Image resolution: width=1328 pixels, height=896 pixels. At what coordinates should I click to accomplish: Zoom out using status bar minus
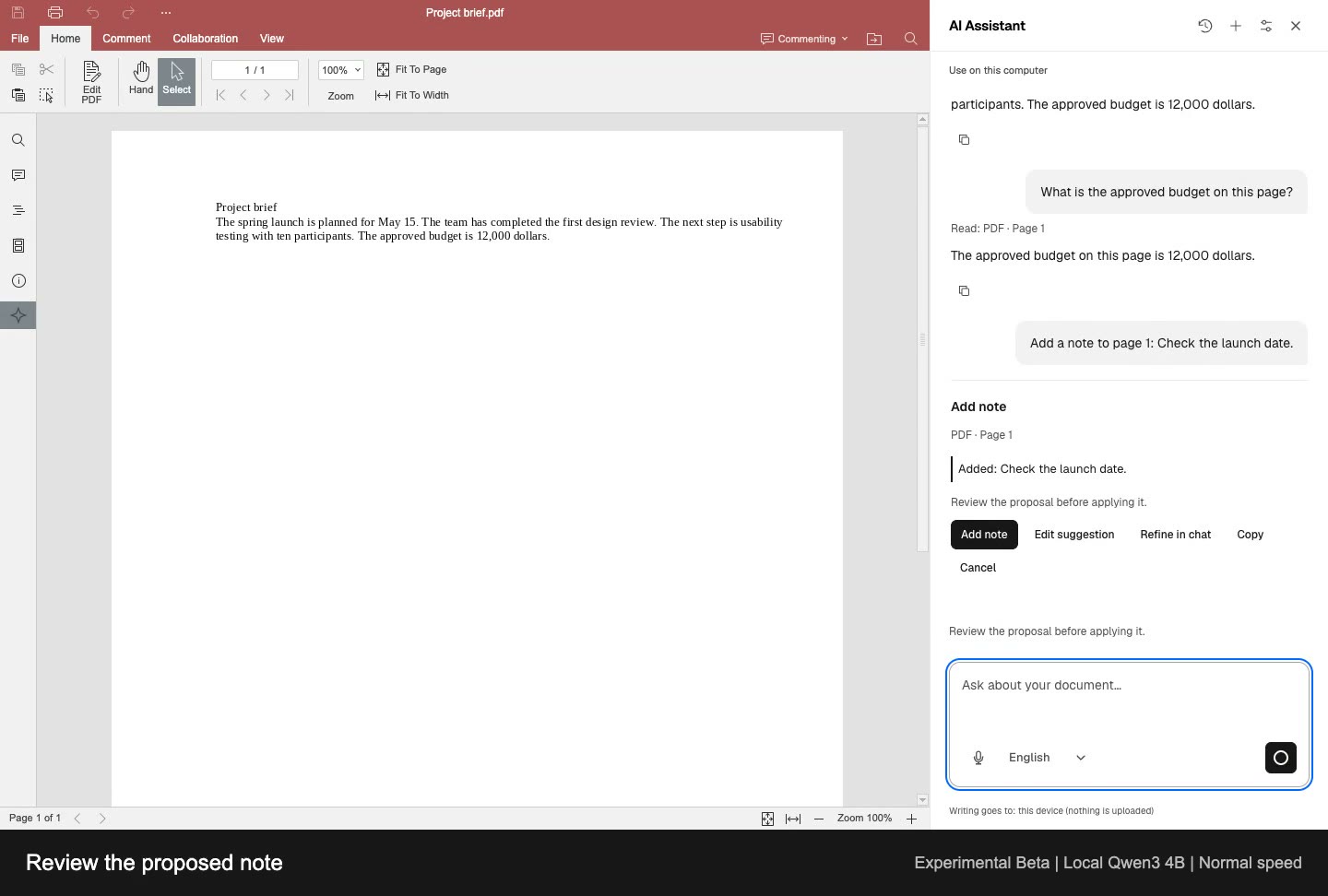coord(819,819)
